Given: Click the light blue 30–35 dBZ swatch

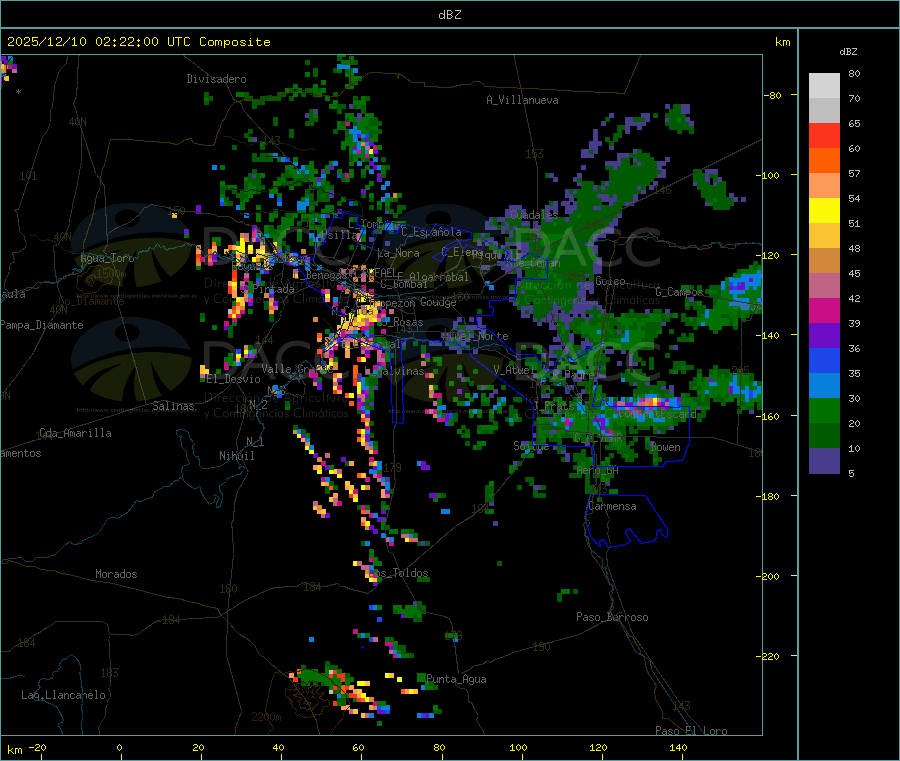Looking at the screenshot, I should (824, 386).
